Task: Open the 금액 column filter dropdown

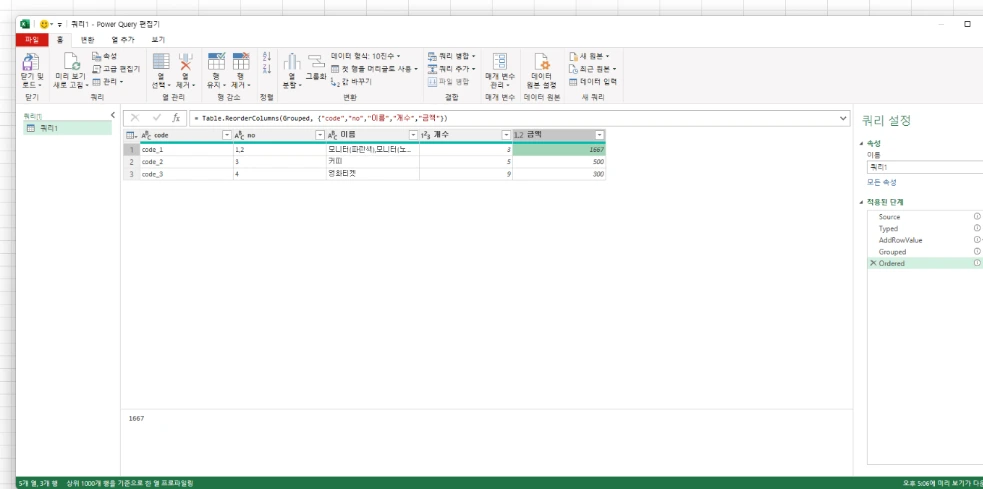Action: pyautogui.click(x=599, y=135)
